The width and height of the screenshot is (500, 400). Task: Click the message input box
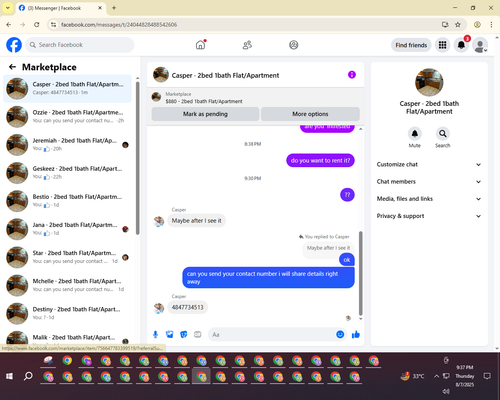pyautogui.click(x=272, y=334)
